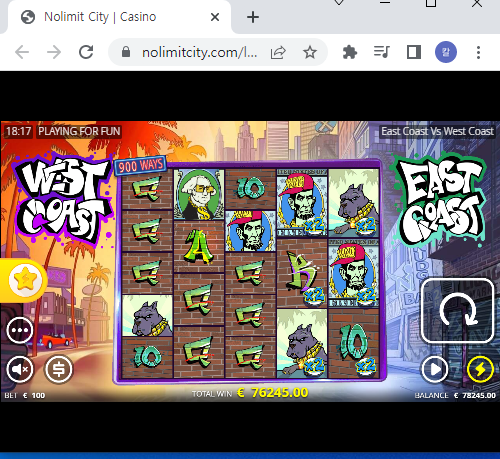This screenshot has height=459, width=500.
Task: Open the Chrome three-dot menu
Action: (x=478, y=52)
